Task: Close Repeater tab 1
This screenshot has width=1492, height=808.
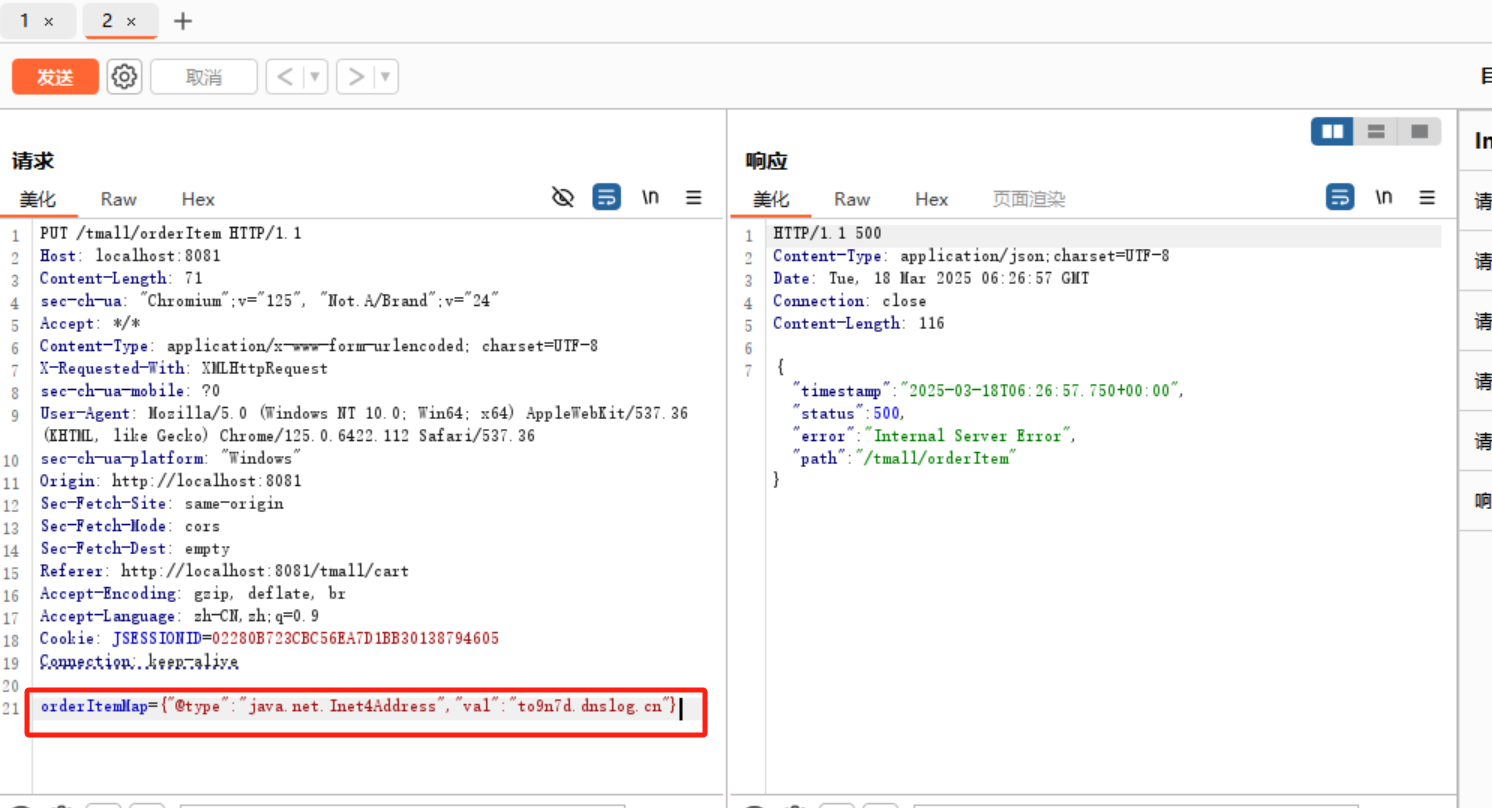Action: coord(49,21)
